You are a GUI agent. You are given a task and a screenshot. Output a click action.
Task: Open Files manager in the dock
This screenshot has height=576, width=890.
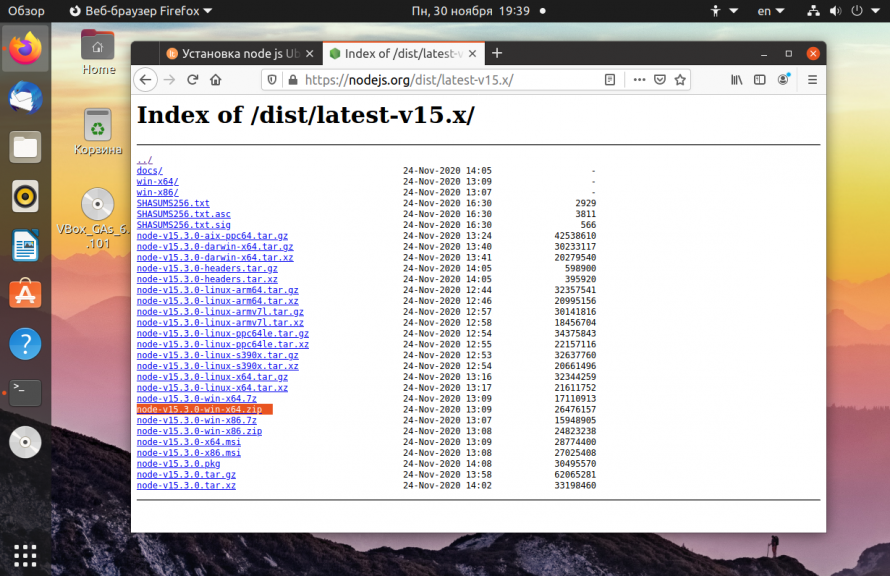pos(25,147)
